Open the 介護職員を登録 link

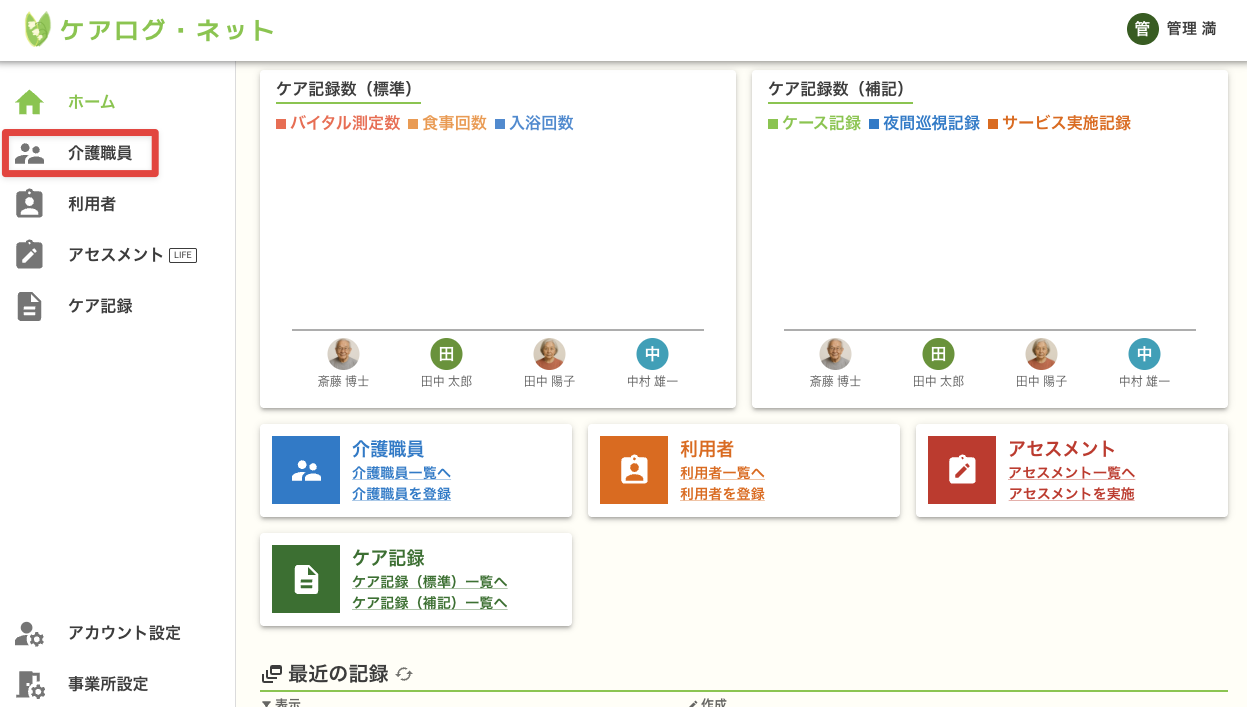pyautogui.click(x=401, y=494)
